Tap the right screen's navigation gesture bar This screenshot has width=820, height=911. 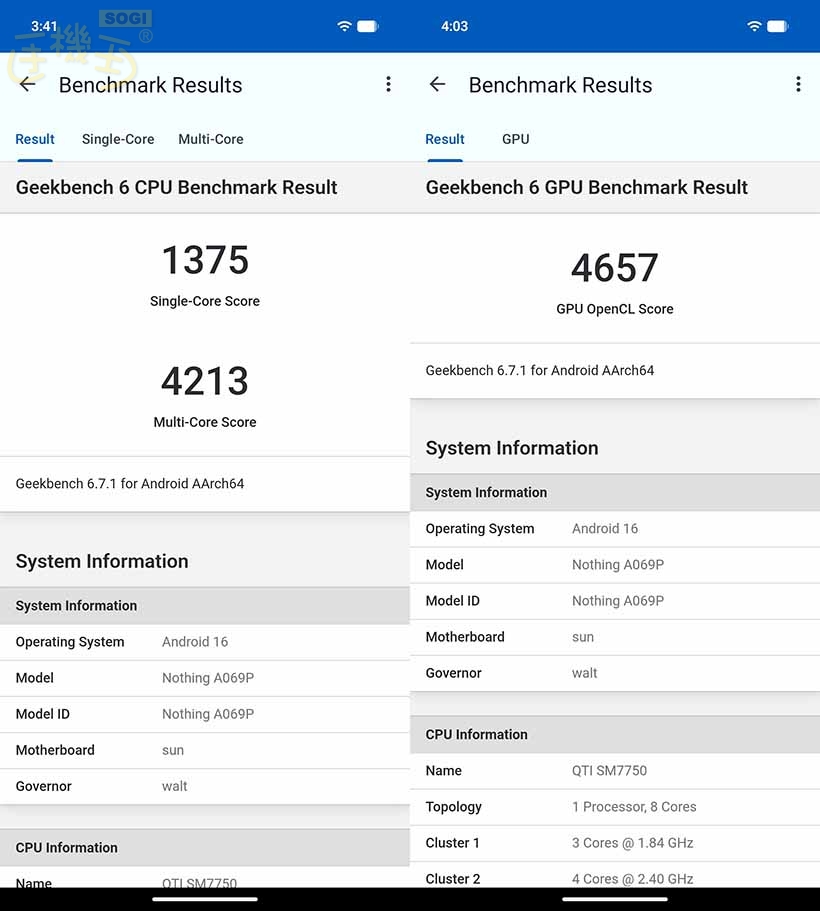tap(615, 899)
